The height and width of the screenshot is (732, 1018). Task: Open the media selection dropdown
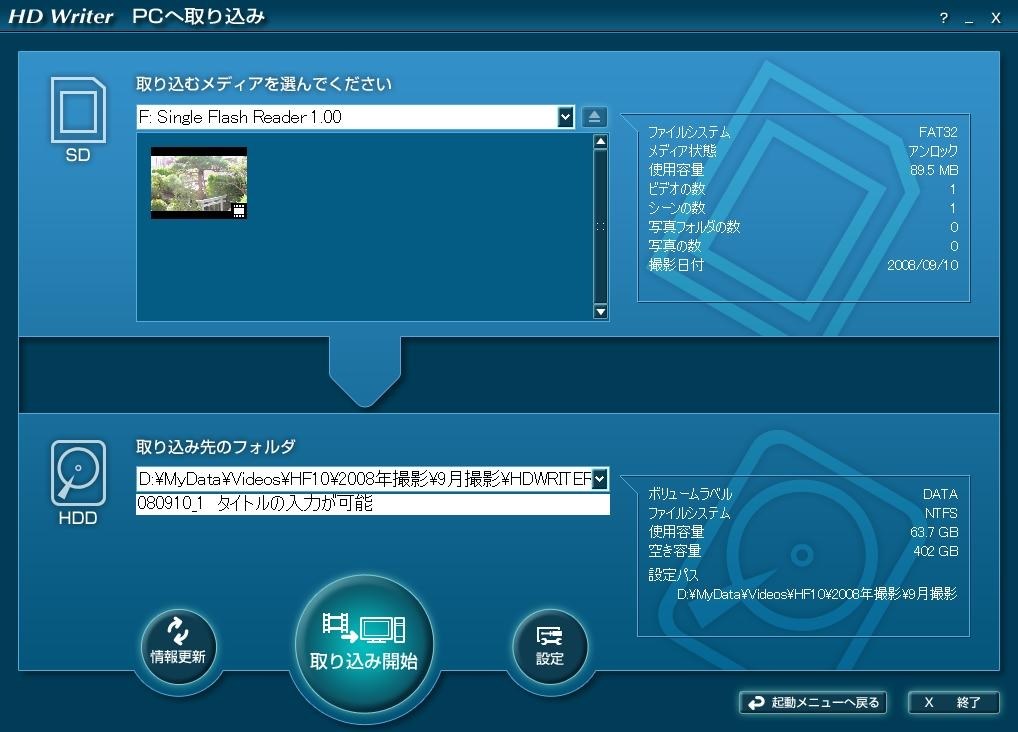point(563,116)
